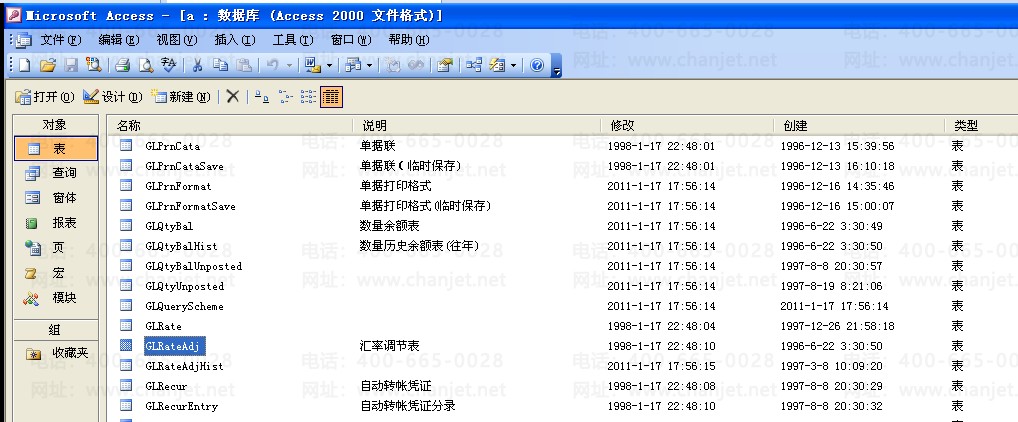Click the Open folder toolbar icon
The width and height of the screenshot is (1018, 422).
point(47,65)
